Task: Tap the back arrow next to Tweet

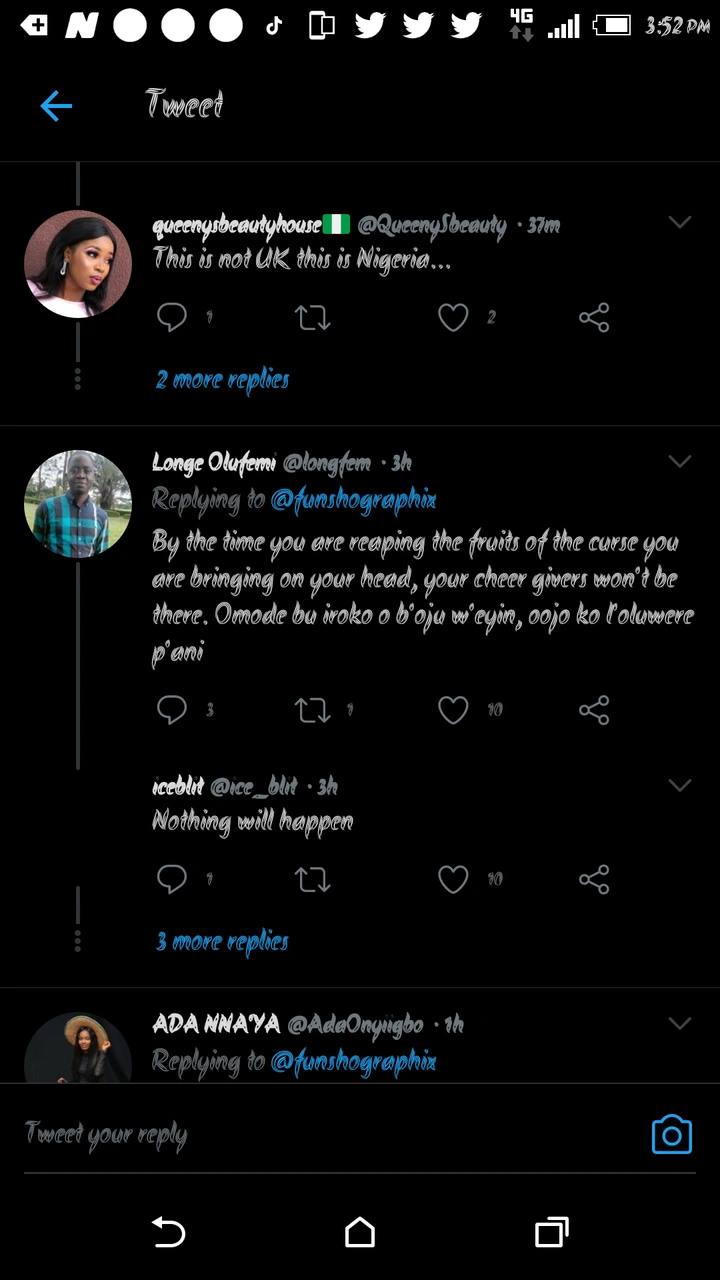Action: tap(56, 105)
